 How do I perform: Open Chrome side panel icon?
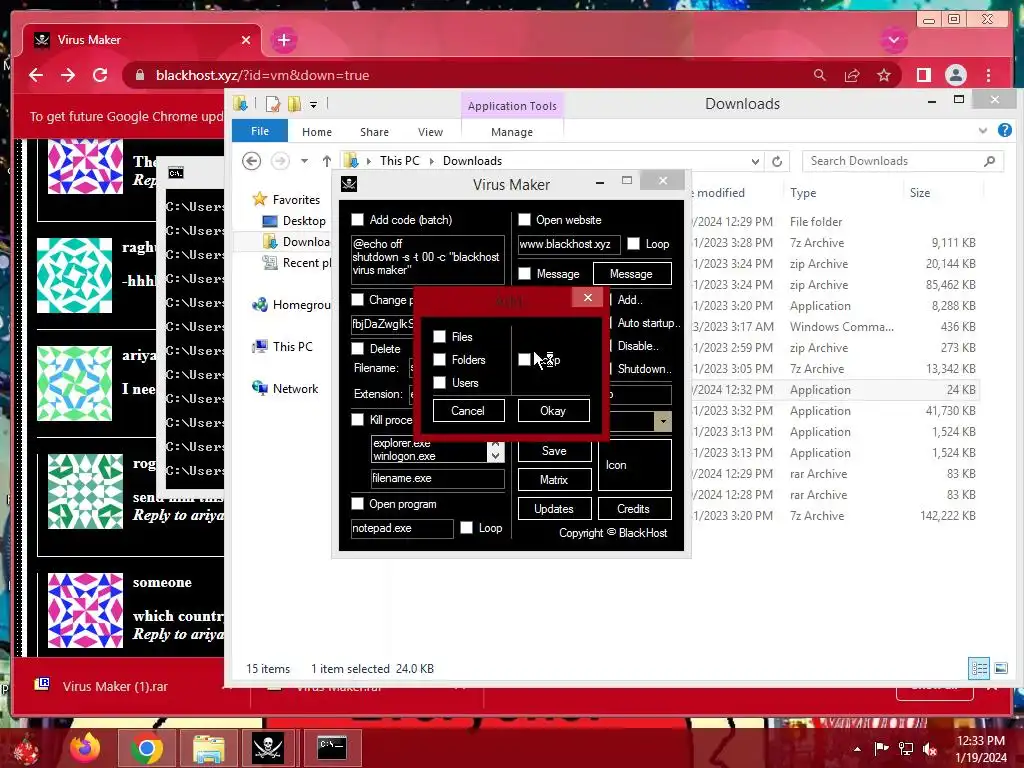pos(923,75)
